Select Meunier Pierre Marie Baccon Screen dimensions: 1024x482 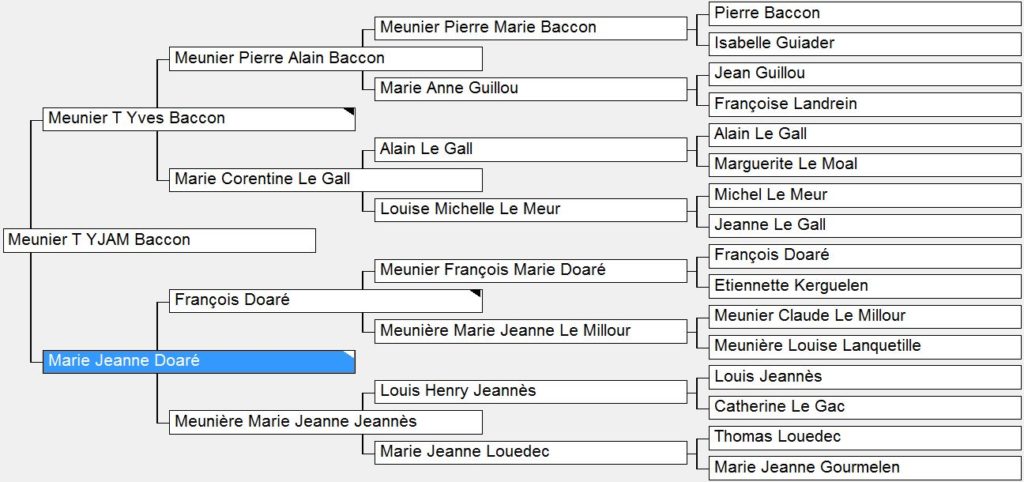tap(531, 28)
